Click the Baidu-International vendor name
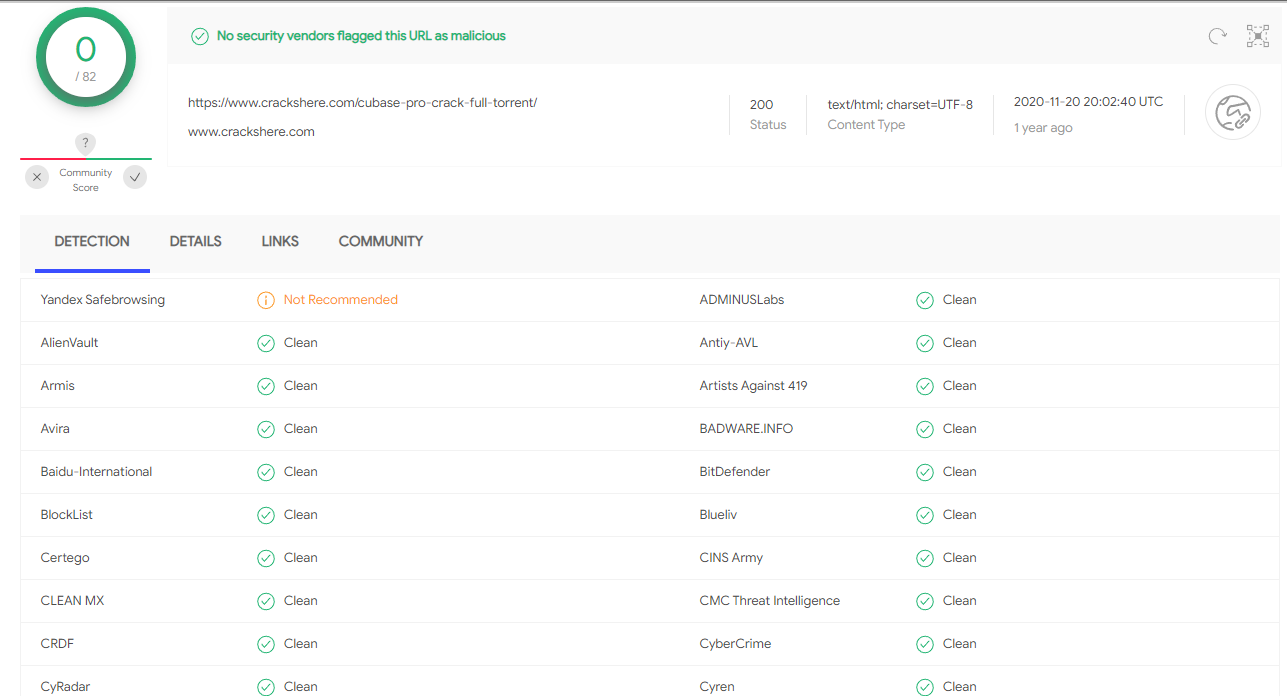Viewport: 1287px width, 696px height. 97,472
